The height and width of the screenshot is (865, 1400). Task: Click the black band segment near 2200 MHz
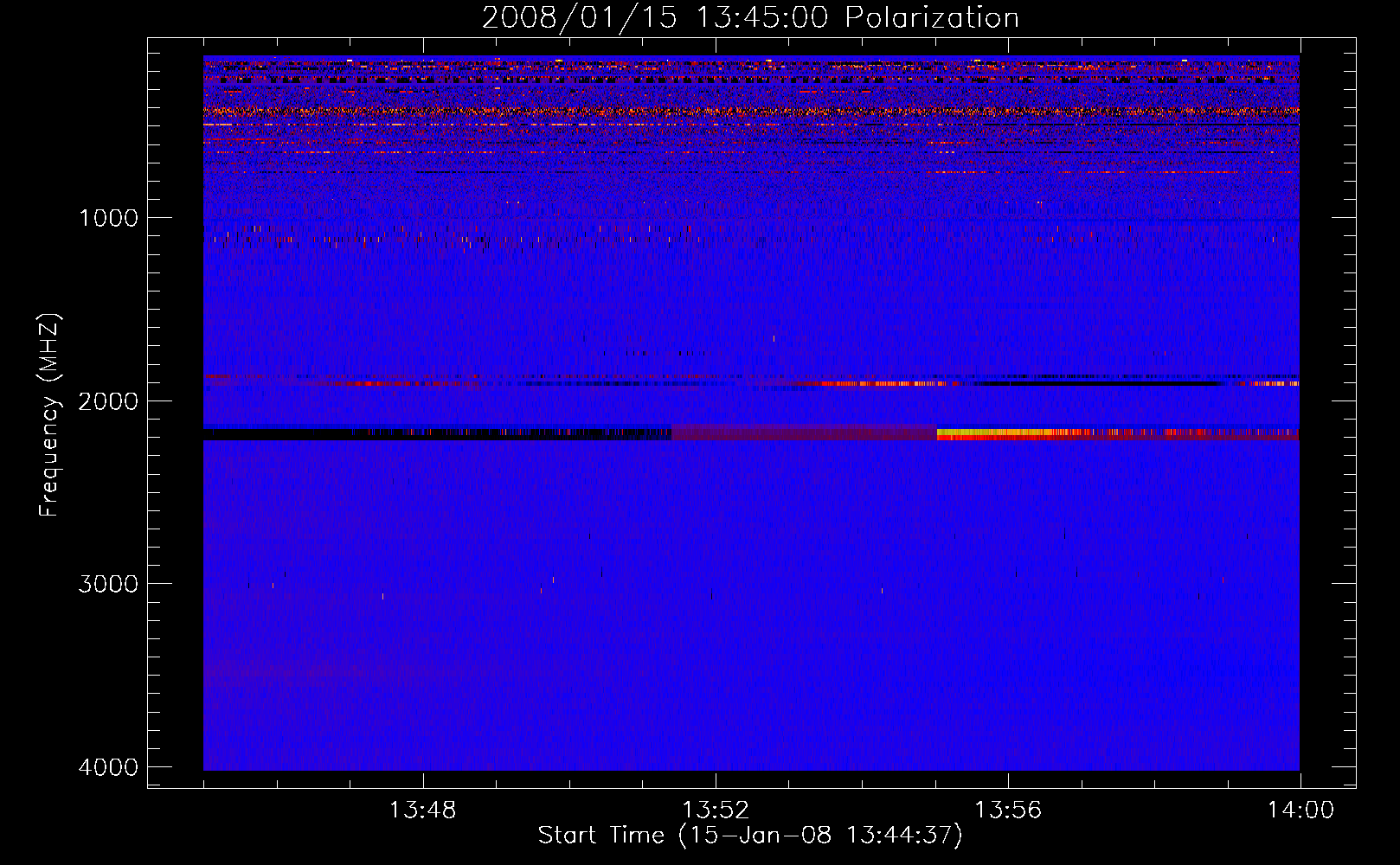[437, 434]
